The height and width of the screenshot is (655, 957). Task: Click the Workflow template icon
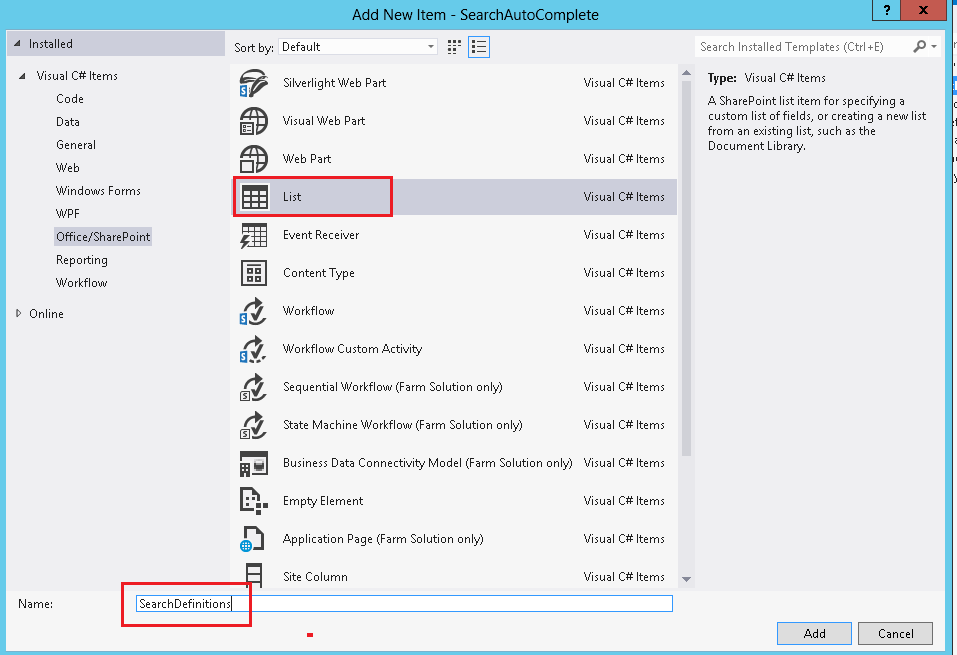click(x=253, y=311)
